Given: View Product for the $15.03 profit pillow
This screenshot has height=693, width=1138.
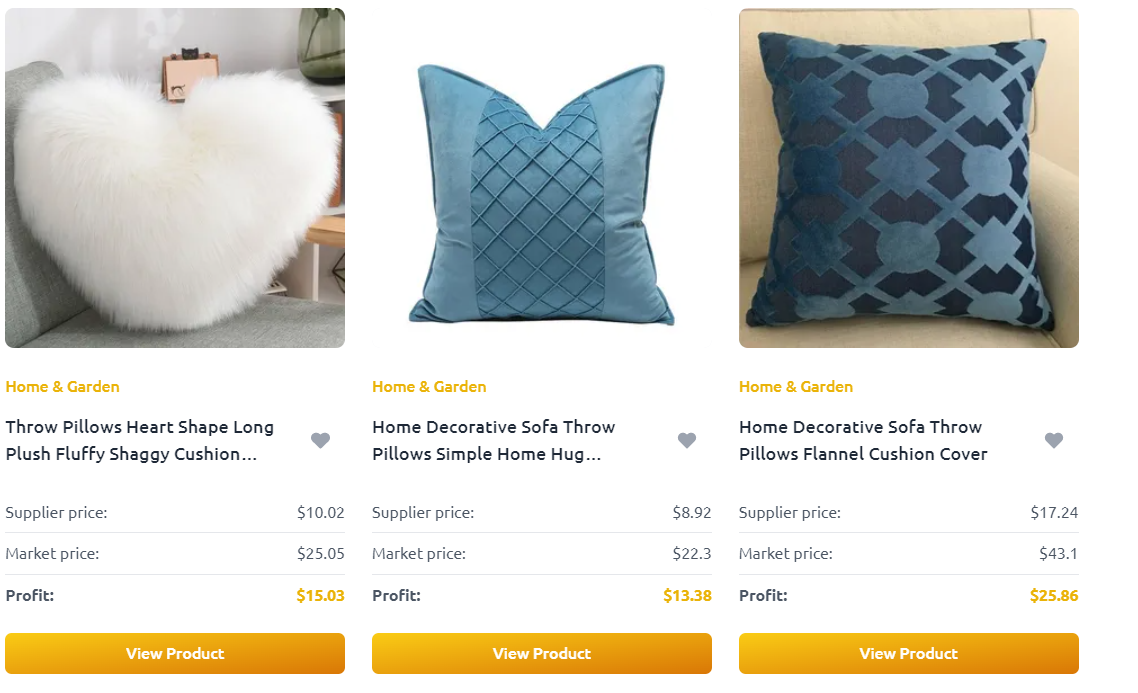Looking at the screenshot, I should 175,653.
